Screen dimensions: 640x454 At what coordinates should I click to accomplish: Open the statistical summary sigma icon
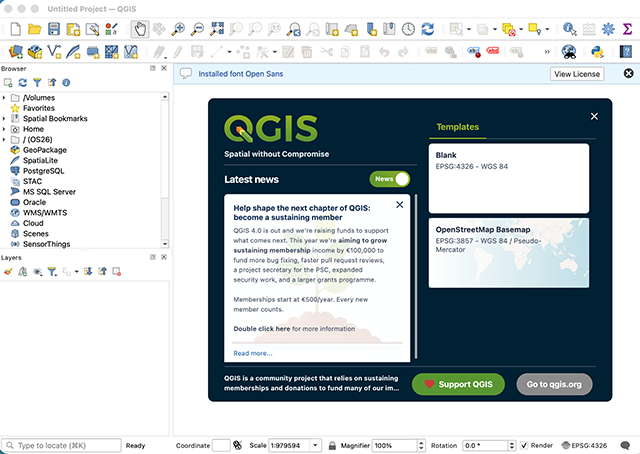coord(627,29)
